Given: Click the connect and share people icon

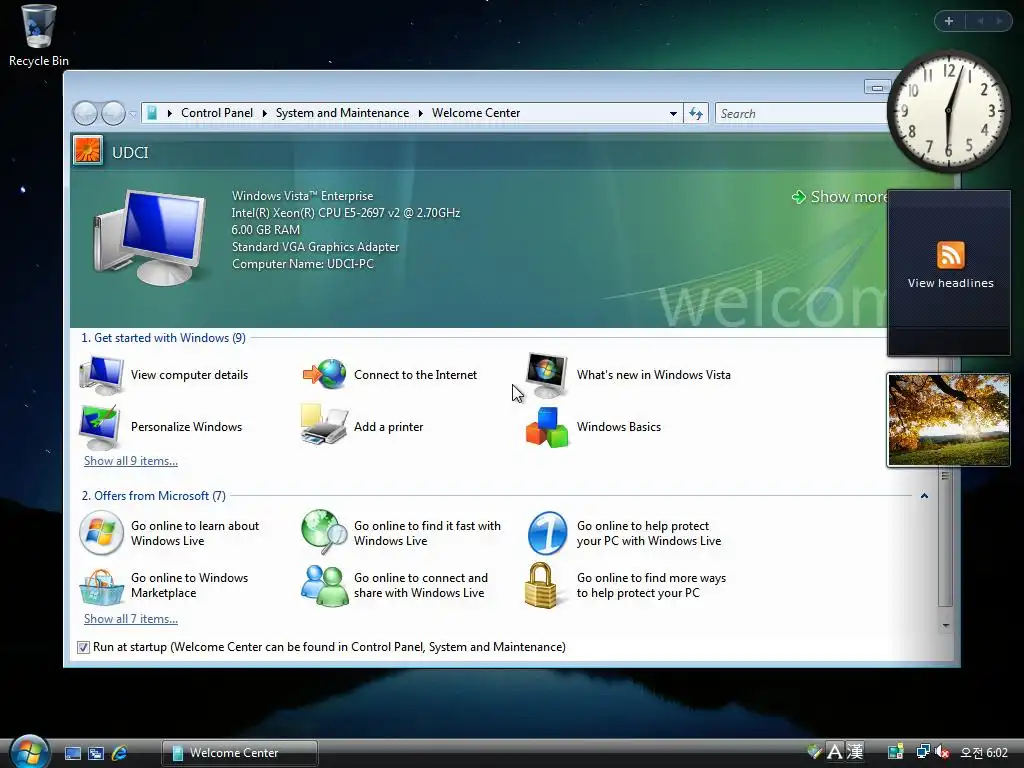Looking at the screenshot, I should point(325,585).
